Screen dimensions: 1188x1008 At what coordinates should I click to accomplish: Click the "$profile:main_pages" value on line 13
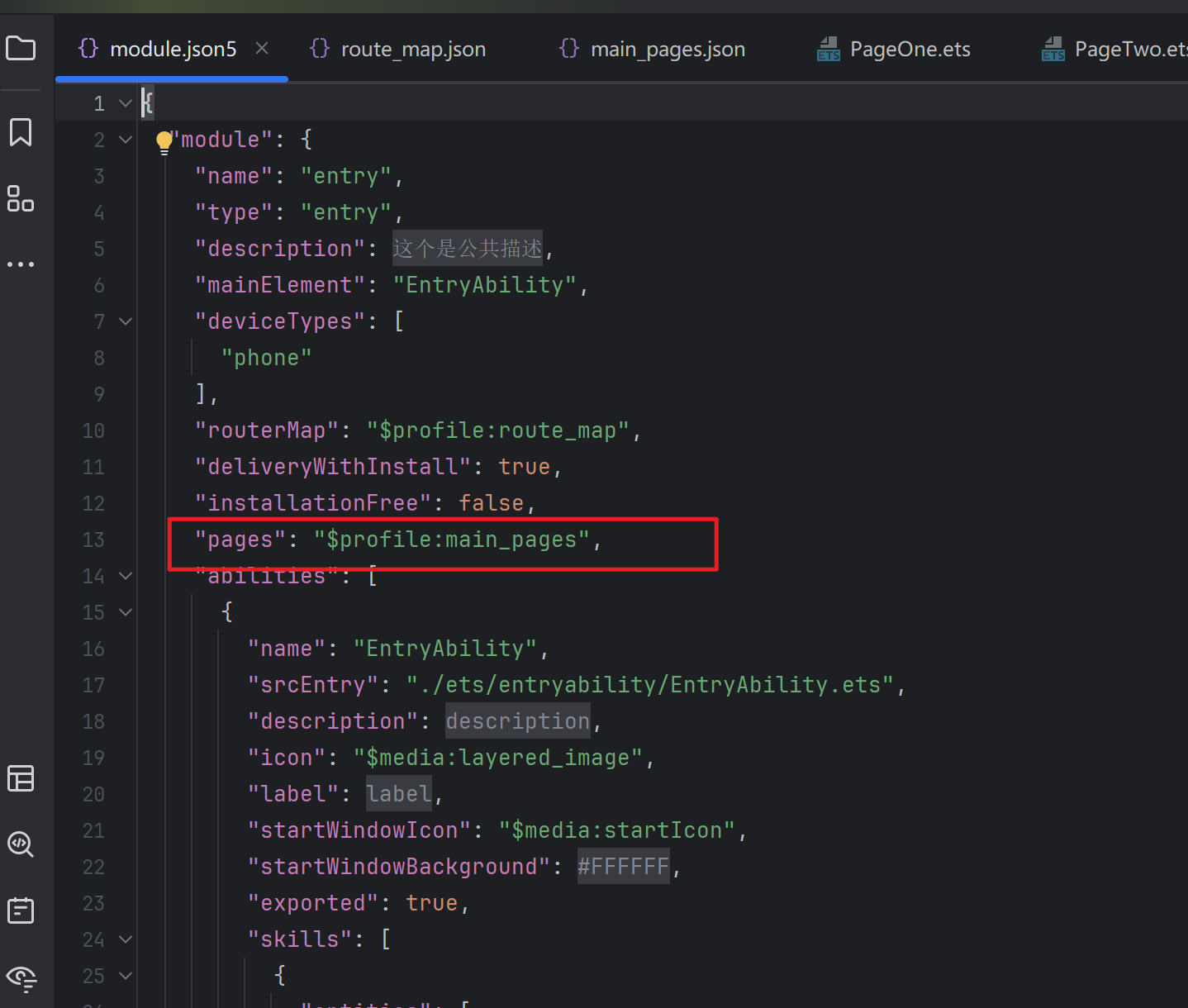(451, 540)
